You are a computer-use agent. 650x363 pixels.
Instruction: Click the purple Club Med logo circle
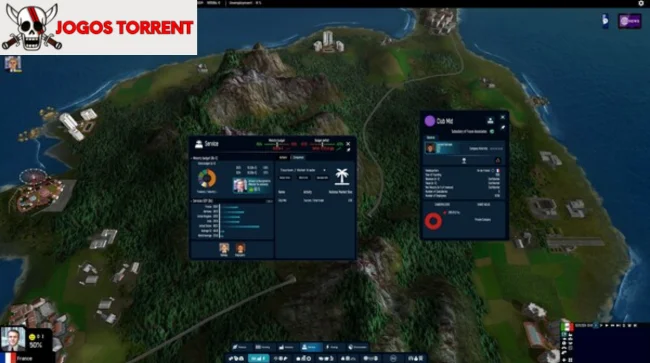[x=429, y=121]
